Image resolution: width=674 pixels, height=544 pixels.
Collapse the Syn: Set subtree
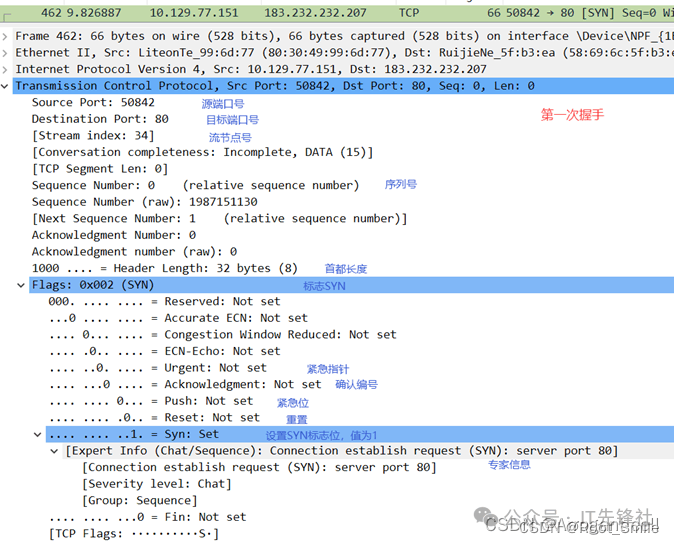pos(38,434)
